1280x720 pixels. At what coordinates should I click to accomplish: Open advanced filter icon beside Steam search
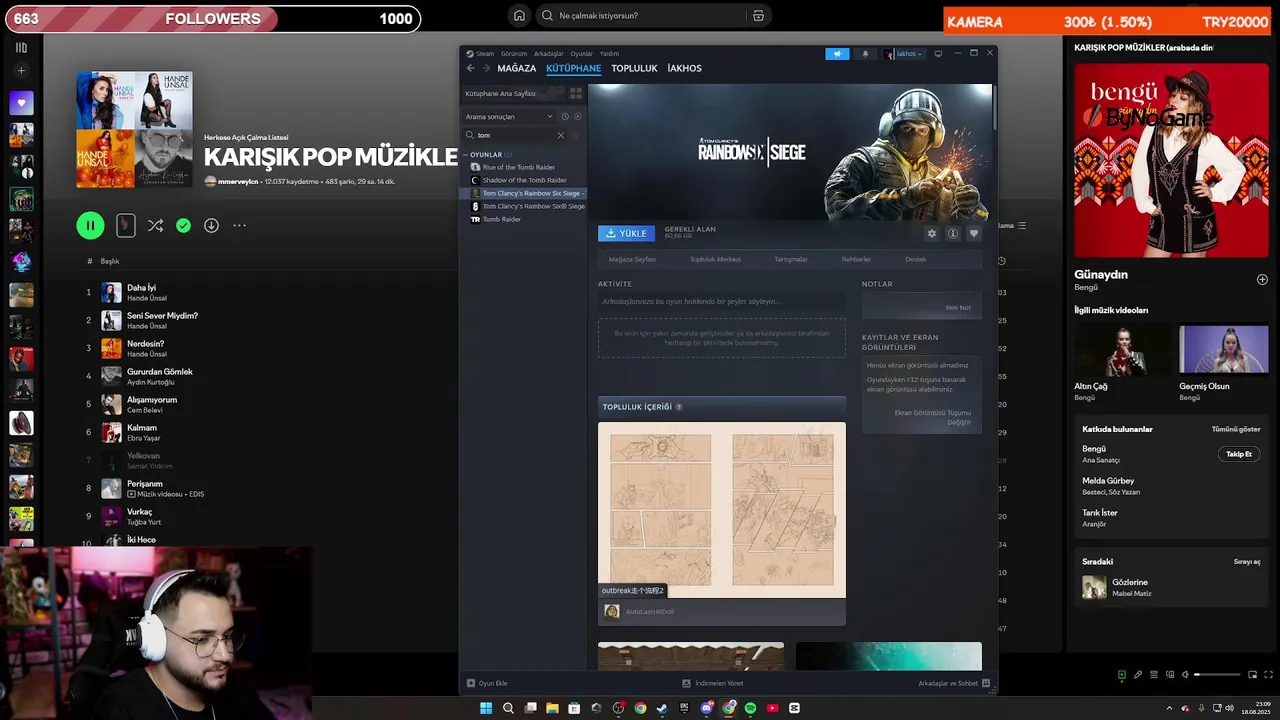coord(577,135)
